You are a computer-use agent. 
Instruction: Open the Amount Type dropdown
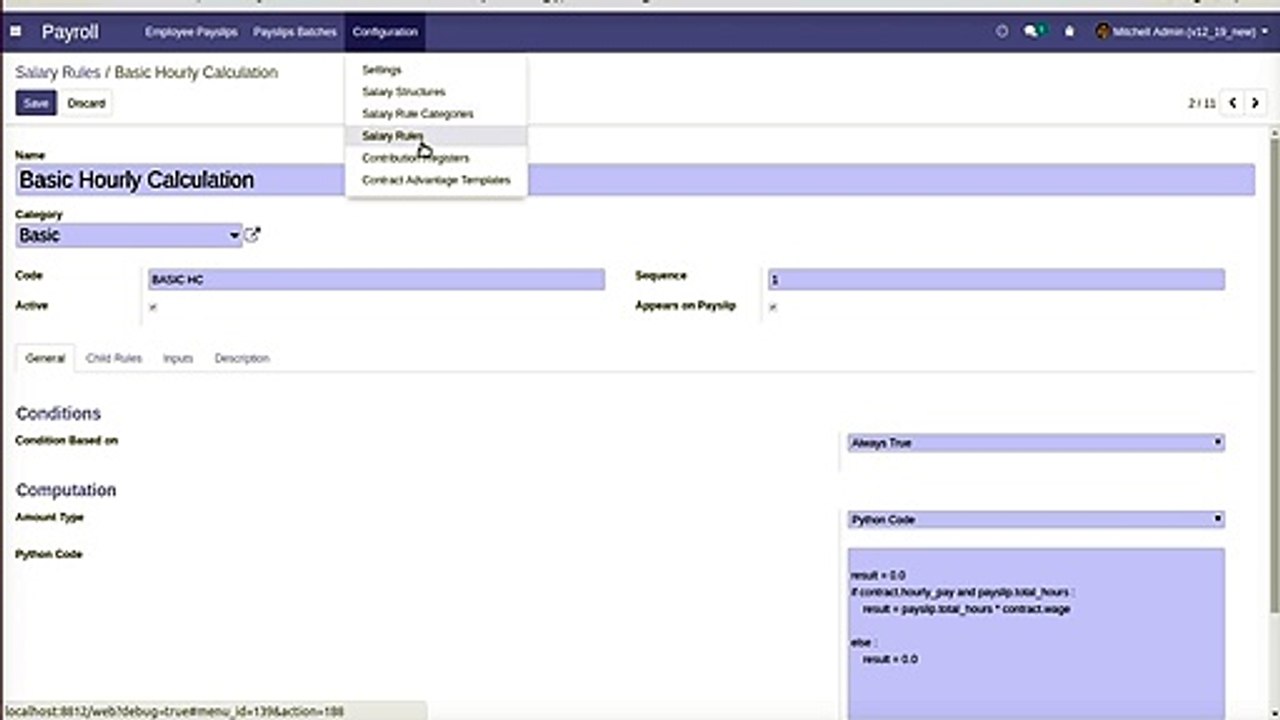1036,520
